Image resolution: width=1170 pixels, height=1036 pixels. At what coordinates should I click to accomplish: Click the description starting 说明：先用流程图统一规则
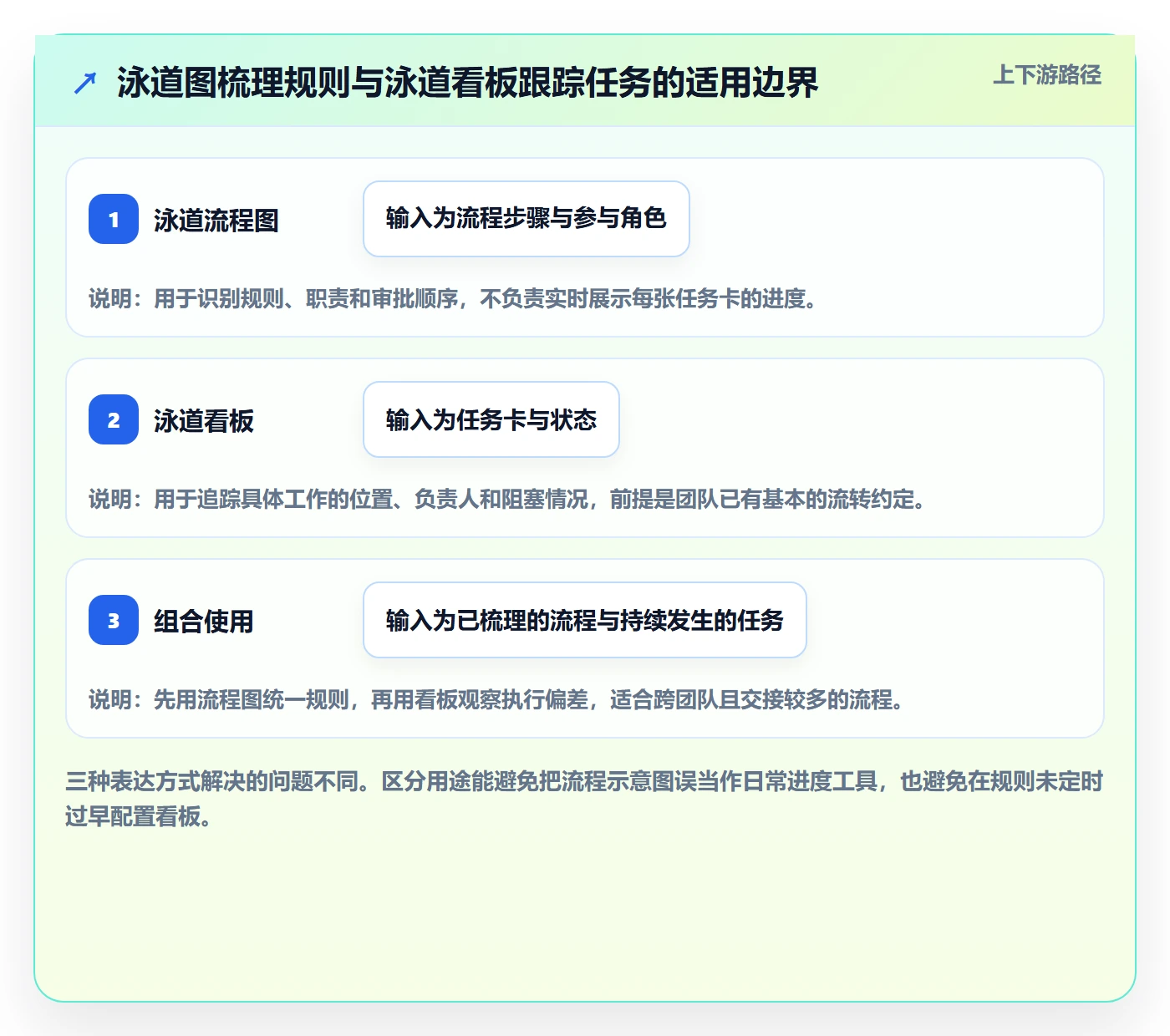coord(496,700)
